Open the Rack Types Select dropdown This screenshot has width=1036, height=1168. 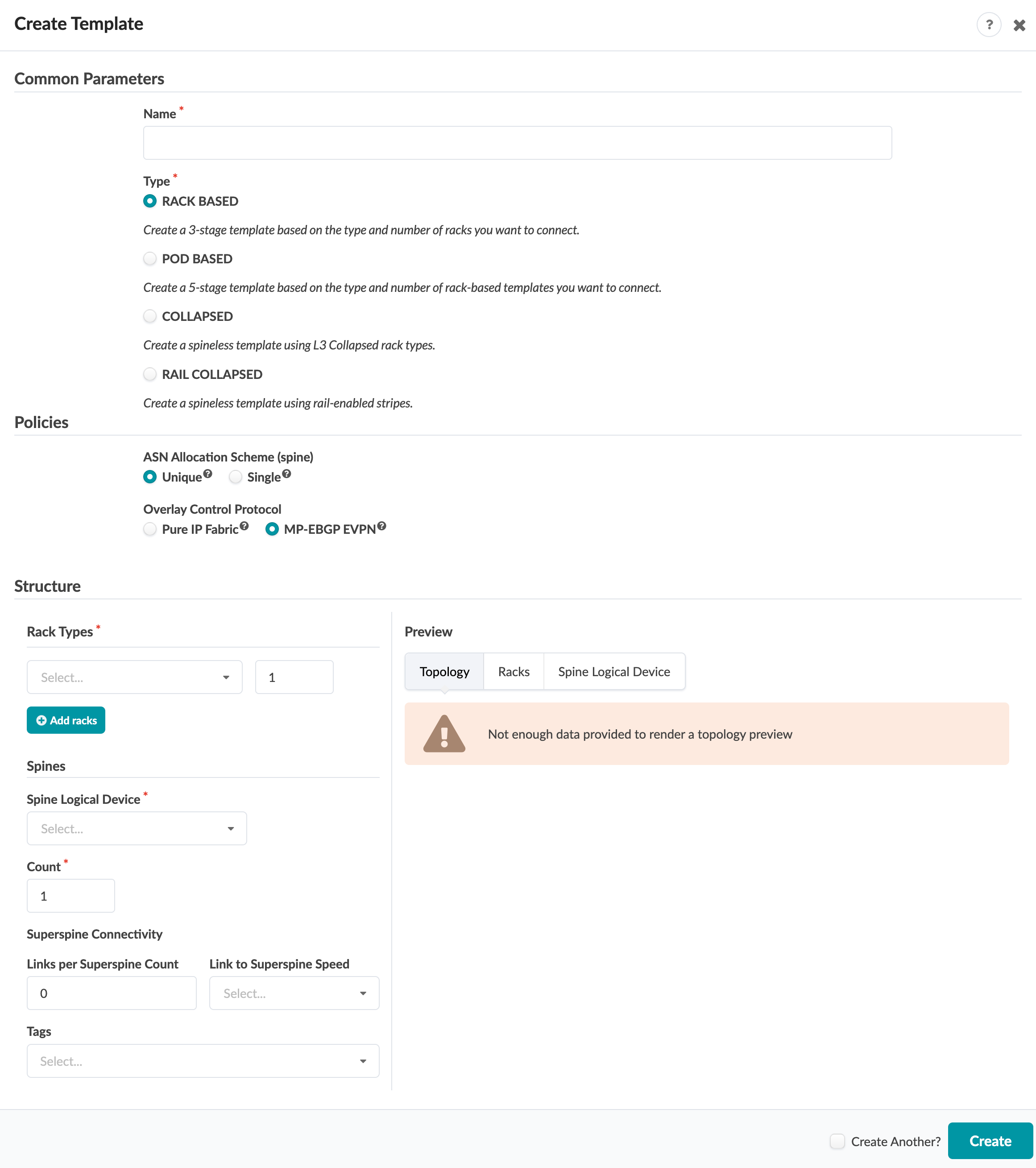pos(134,677)
